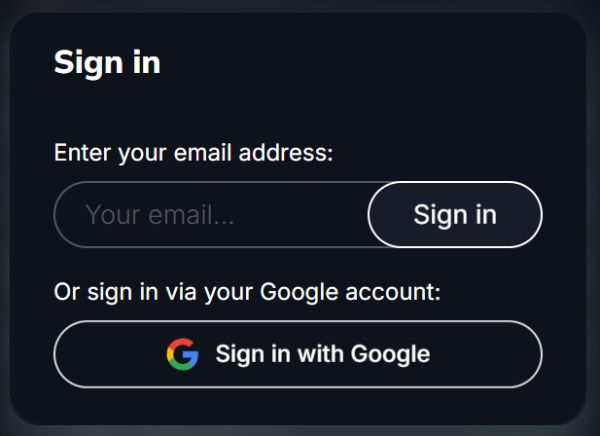Click the "Sign in with Google" button

pos(298,354)
